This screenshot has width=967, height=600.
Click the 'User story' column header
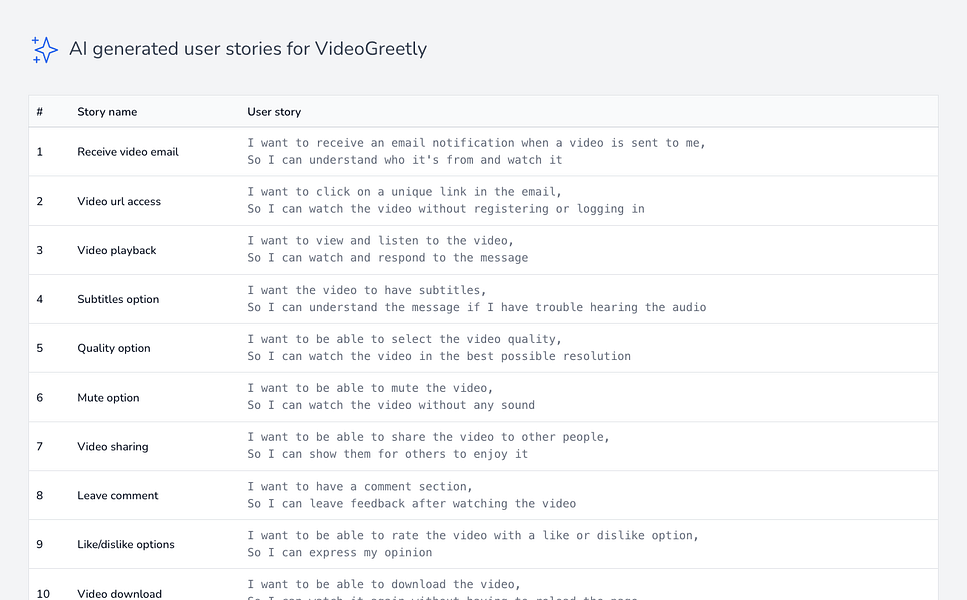tap(274, 112)
